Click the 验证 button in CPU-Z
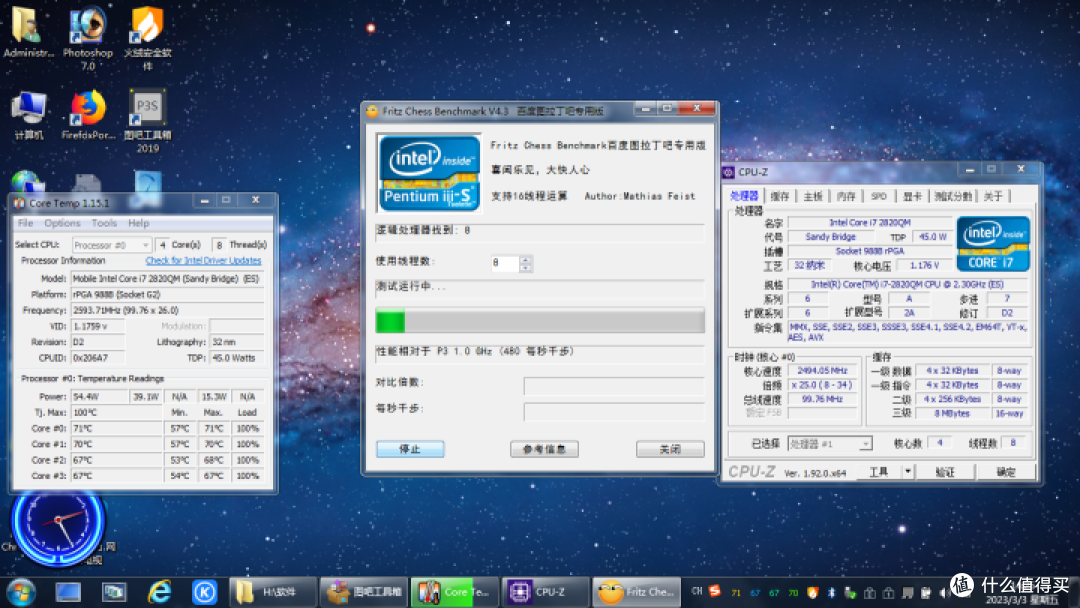Screen dimensions: 1080x608 click(x=945, y=472)
